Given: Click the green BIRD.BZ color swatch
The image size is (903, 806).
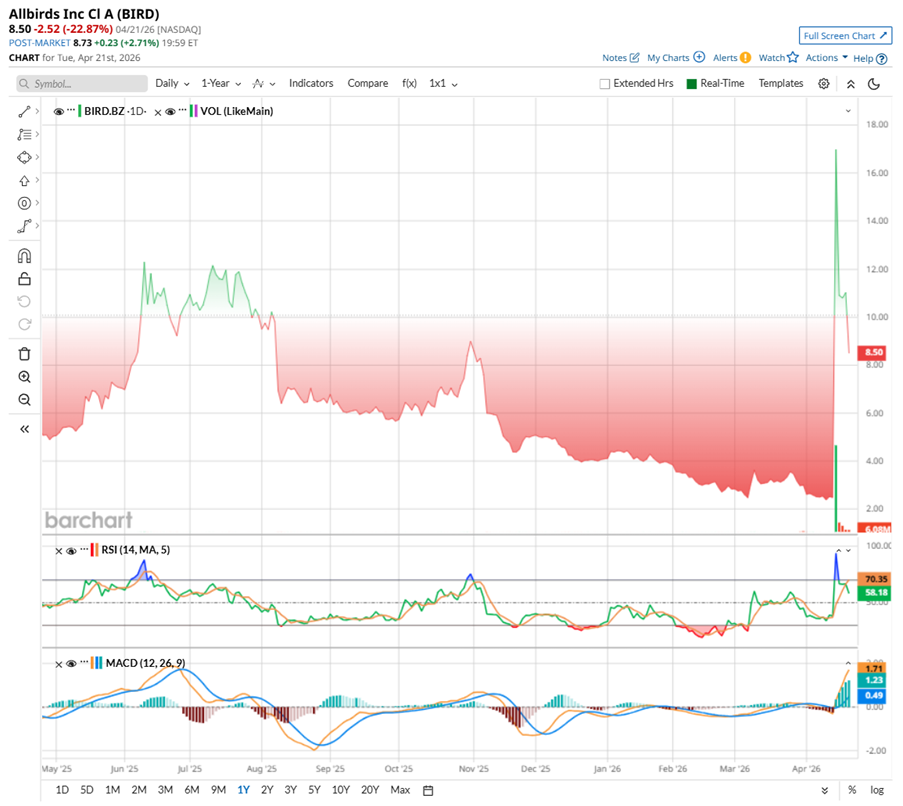Looking at the screenshot, I should pyautogui.click(x=79, y=111).
